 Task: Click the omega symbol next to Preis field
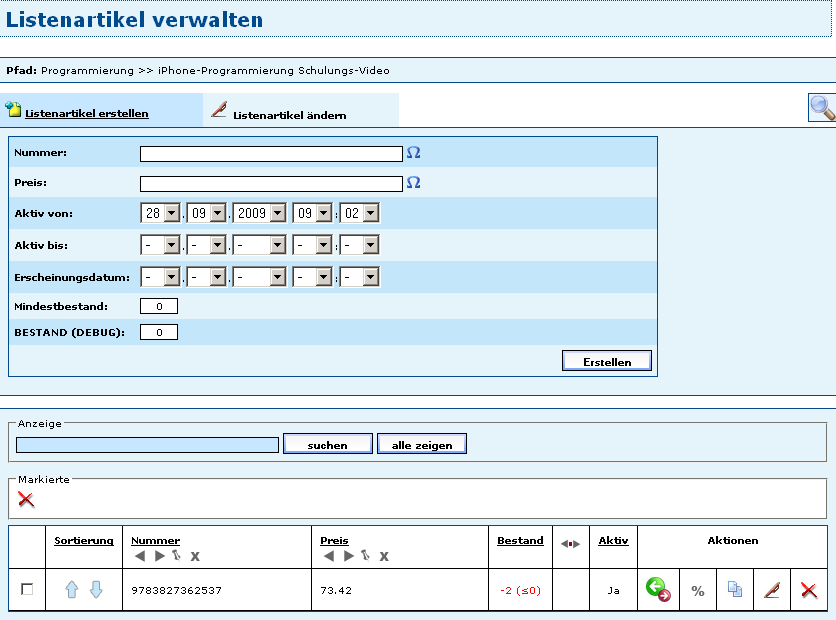413,183
